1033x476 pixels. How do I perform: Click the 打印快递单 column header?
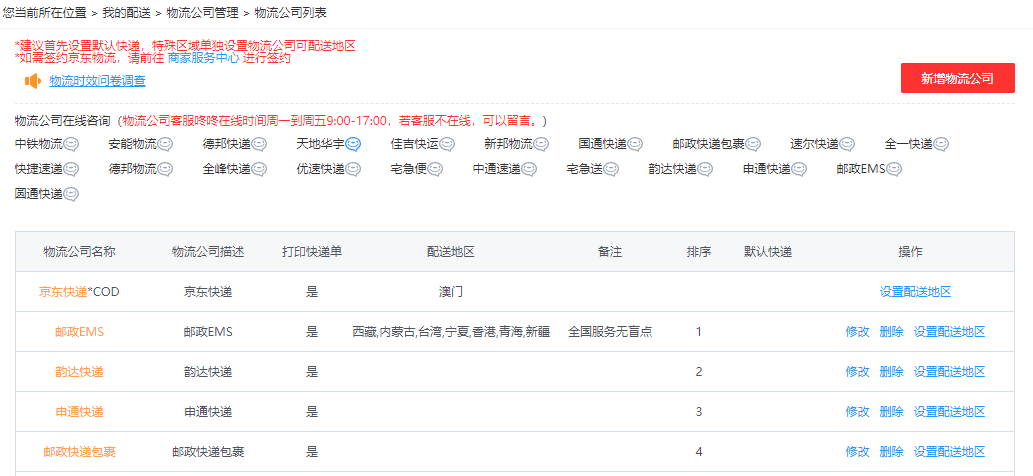[x=312, y=251]
